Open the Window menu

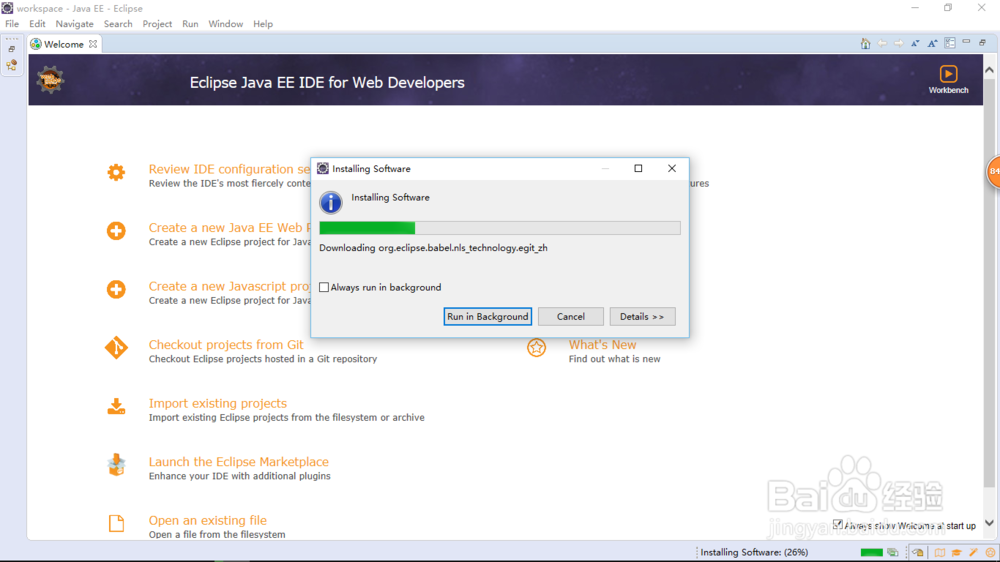pos(225,24)
